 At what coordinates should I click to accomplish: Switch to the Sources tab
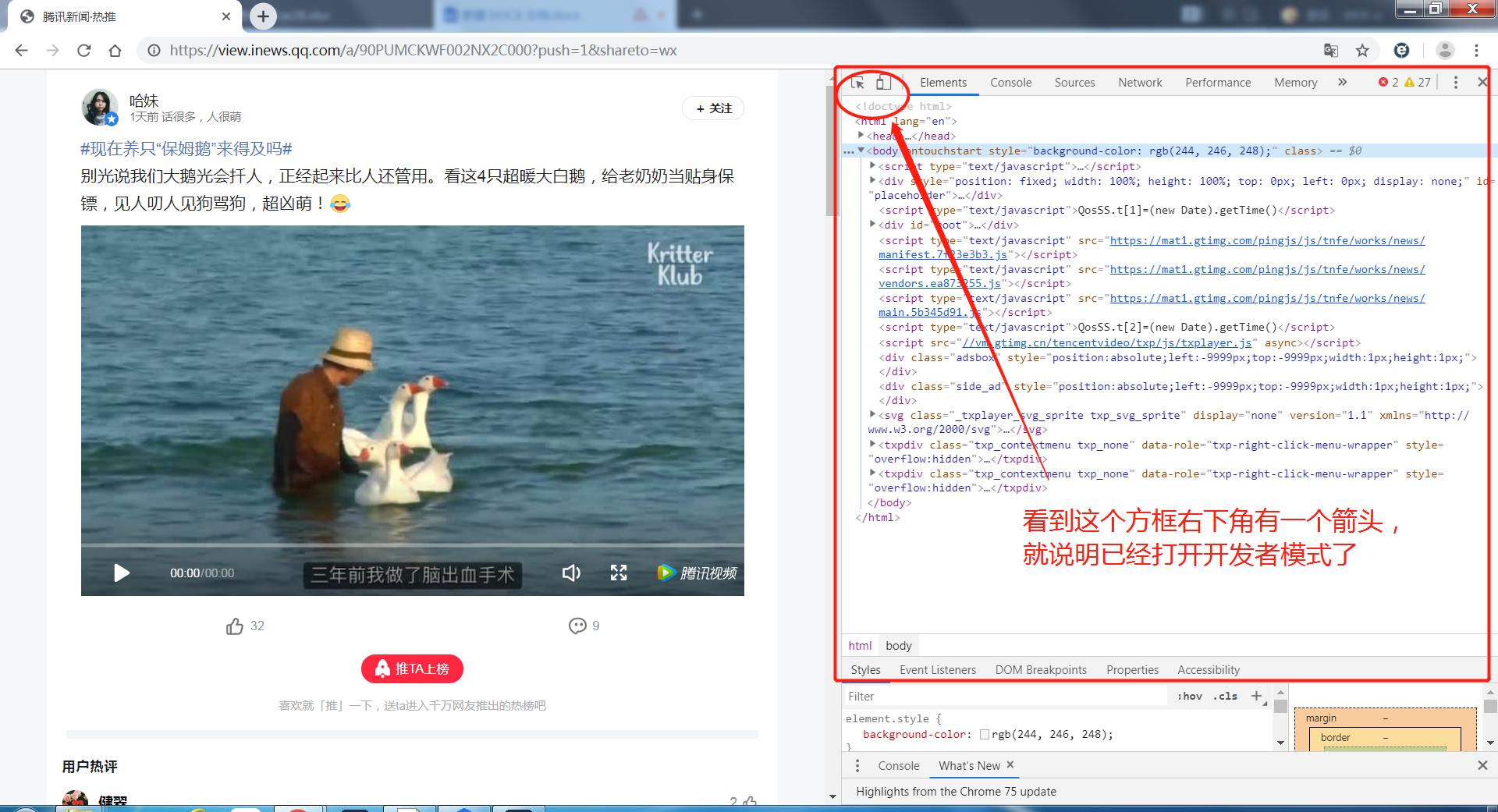pos(1074,83)
